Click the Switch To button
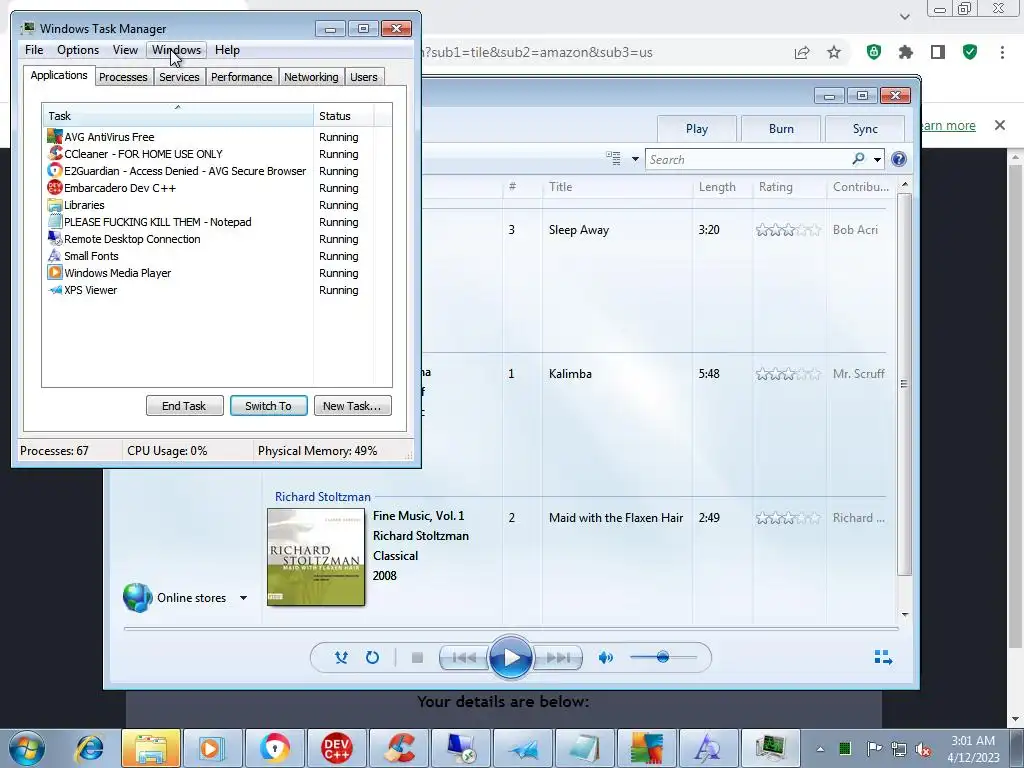This screenshot has height=768, width=1024. 268,406
